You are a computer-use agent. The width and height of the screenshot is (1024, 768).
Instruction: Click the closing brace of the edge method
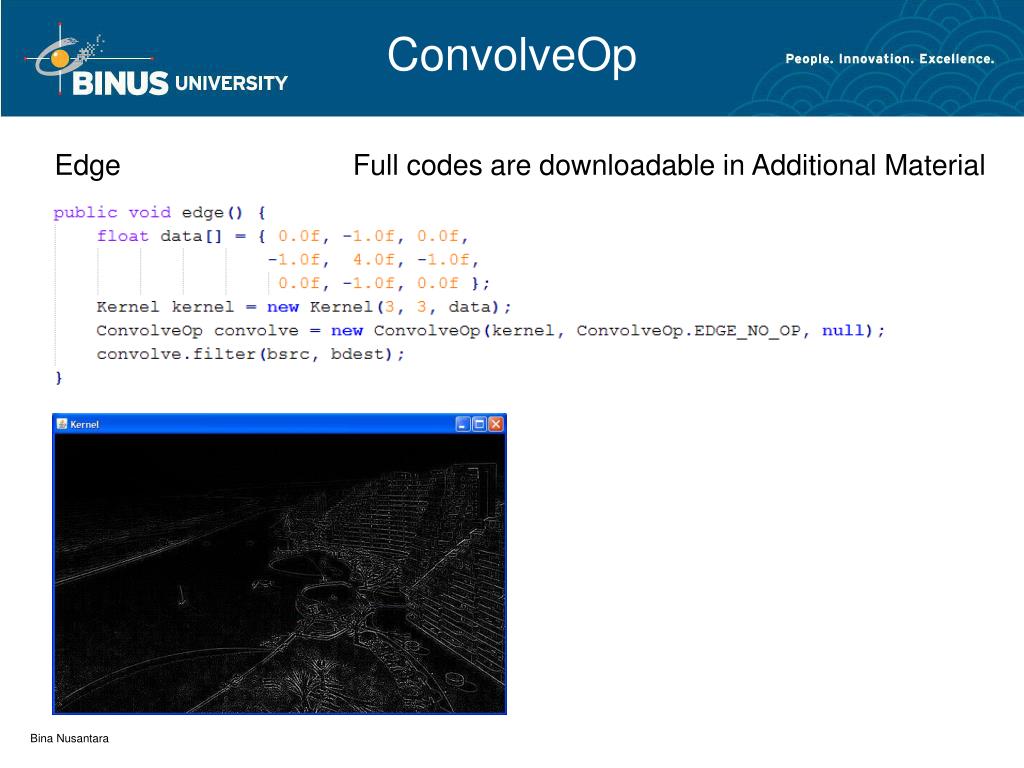click(x=59, y=377)
